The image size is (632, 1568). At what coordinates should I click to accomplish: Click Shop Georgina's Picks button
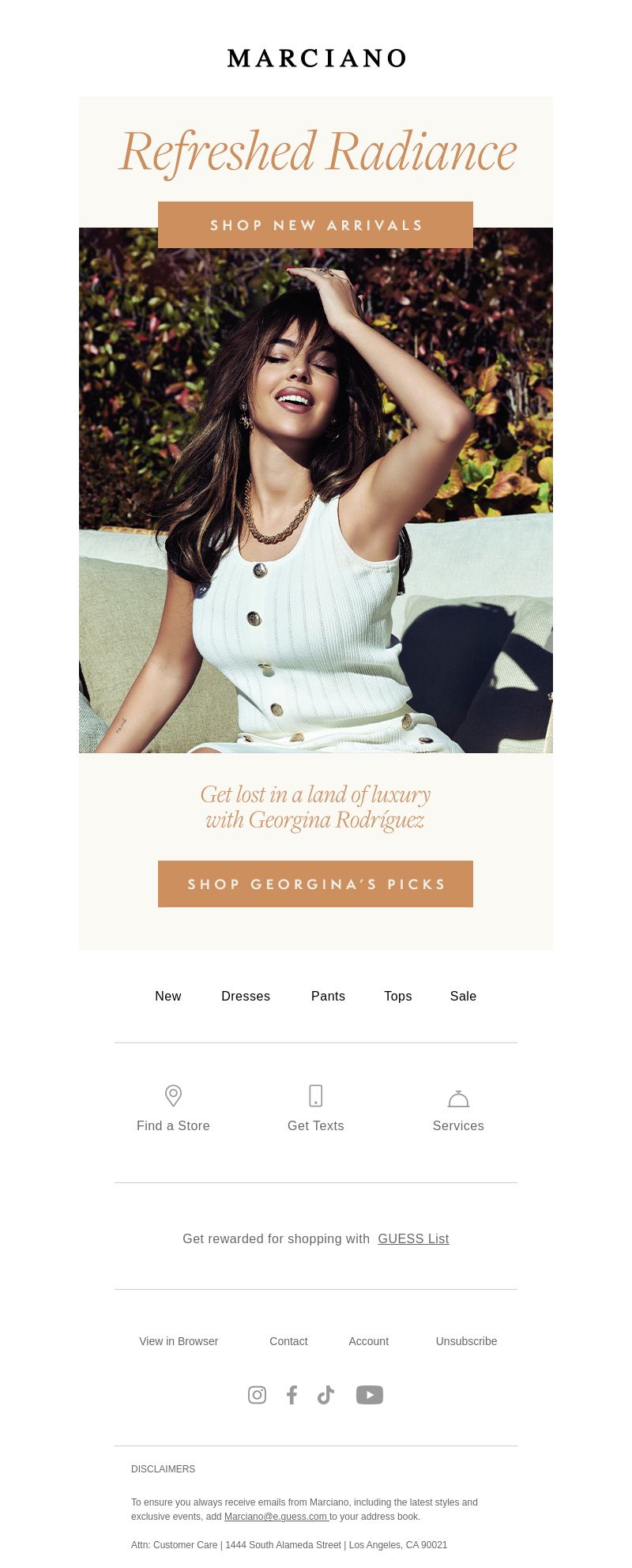[x=315, y=884]
